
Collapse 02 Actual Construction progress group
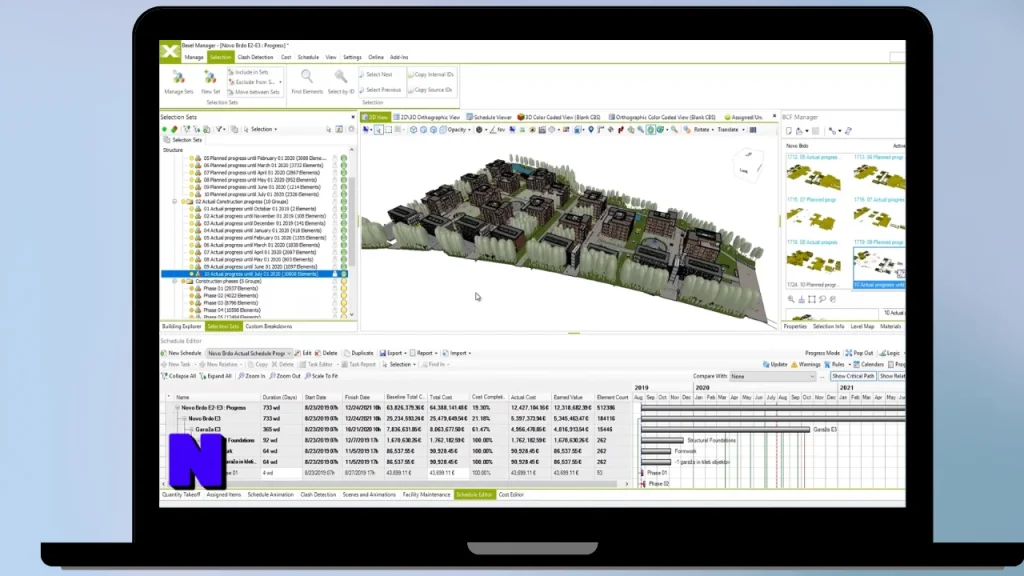pyautogui.click(x=175, y=202)
